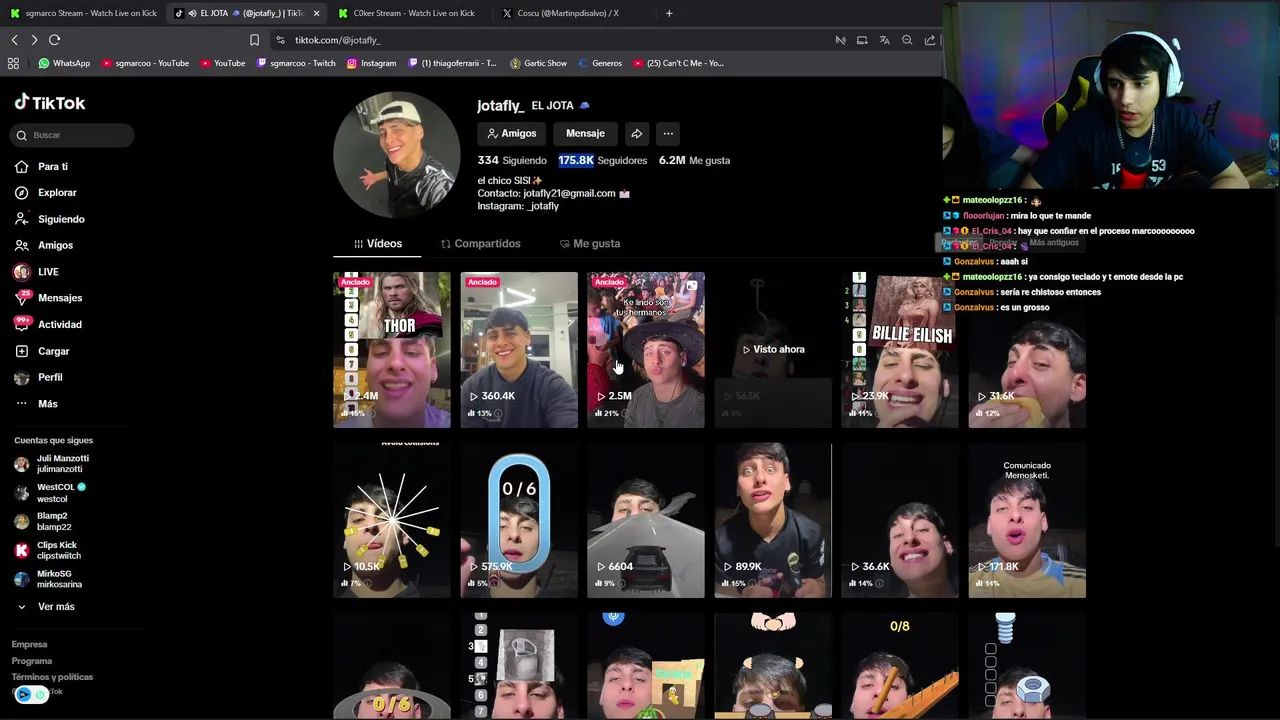
Task: Click Visto ahora video
Action: [x=773, y=349]
